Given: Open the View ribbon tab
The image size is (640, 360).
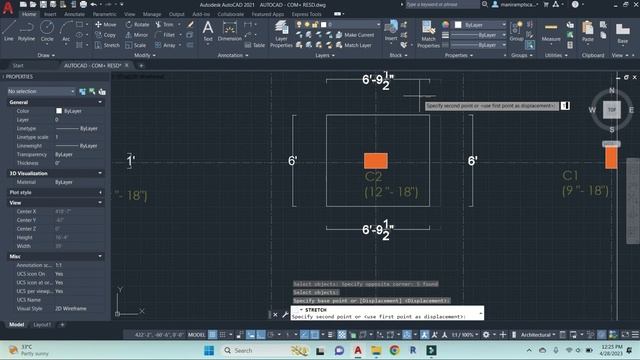Looking at the screenshot, I should [129, 14].
